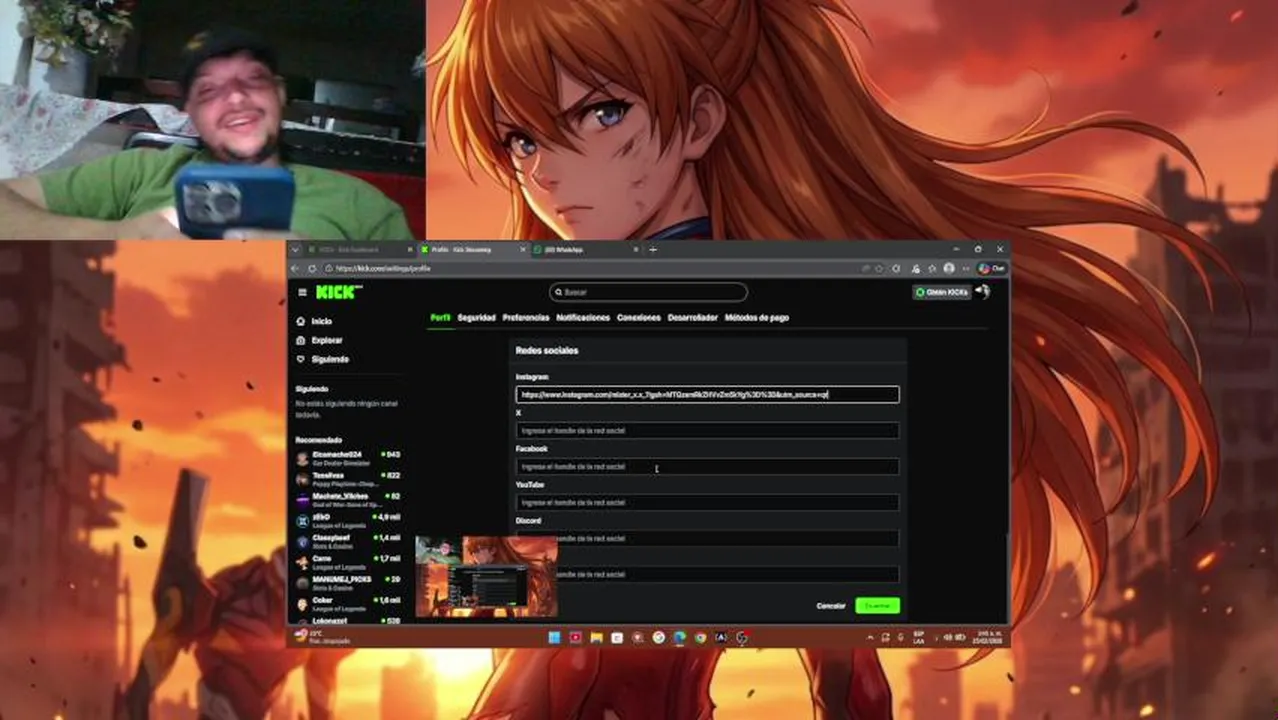The width and height of the screenshot is (1278, 720).
Task: Switch to the Conexiones tab
Action: 639,317
